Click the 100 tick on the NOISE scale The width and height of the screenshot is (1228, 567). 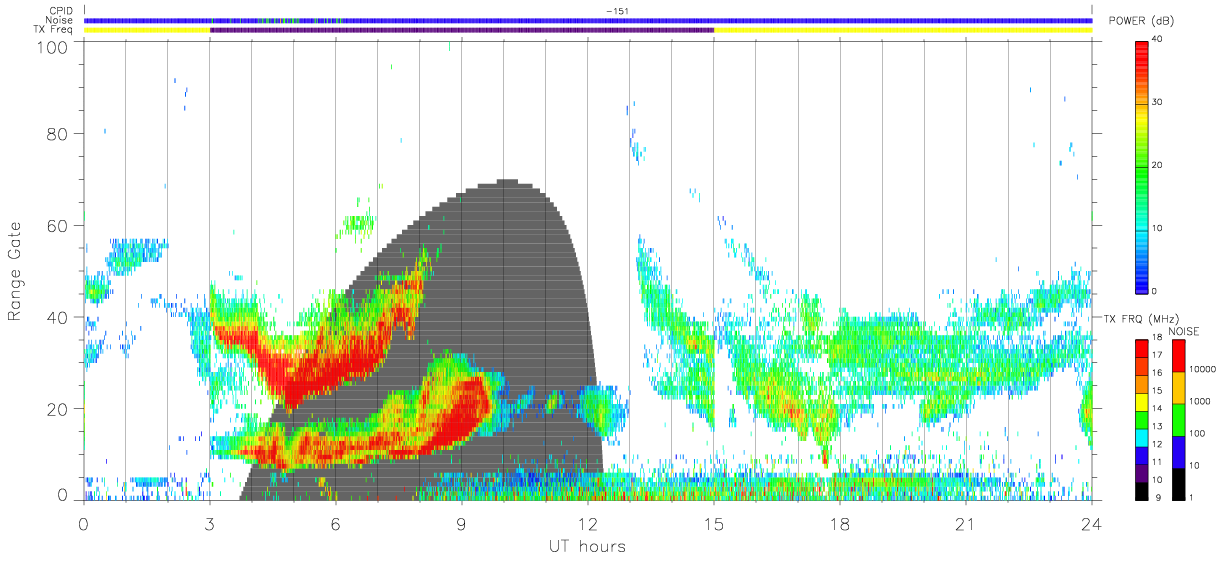tap(1198, 433)
